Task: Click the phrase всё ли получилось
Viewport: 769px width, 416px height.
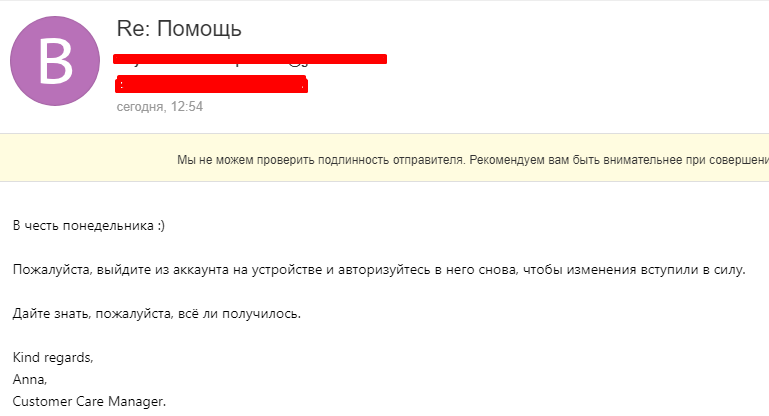Action: point(250,314)
